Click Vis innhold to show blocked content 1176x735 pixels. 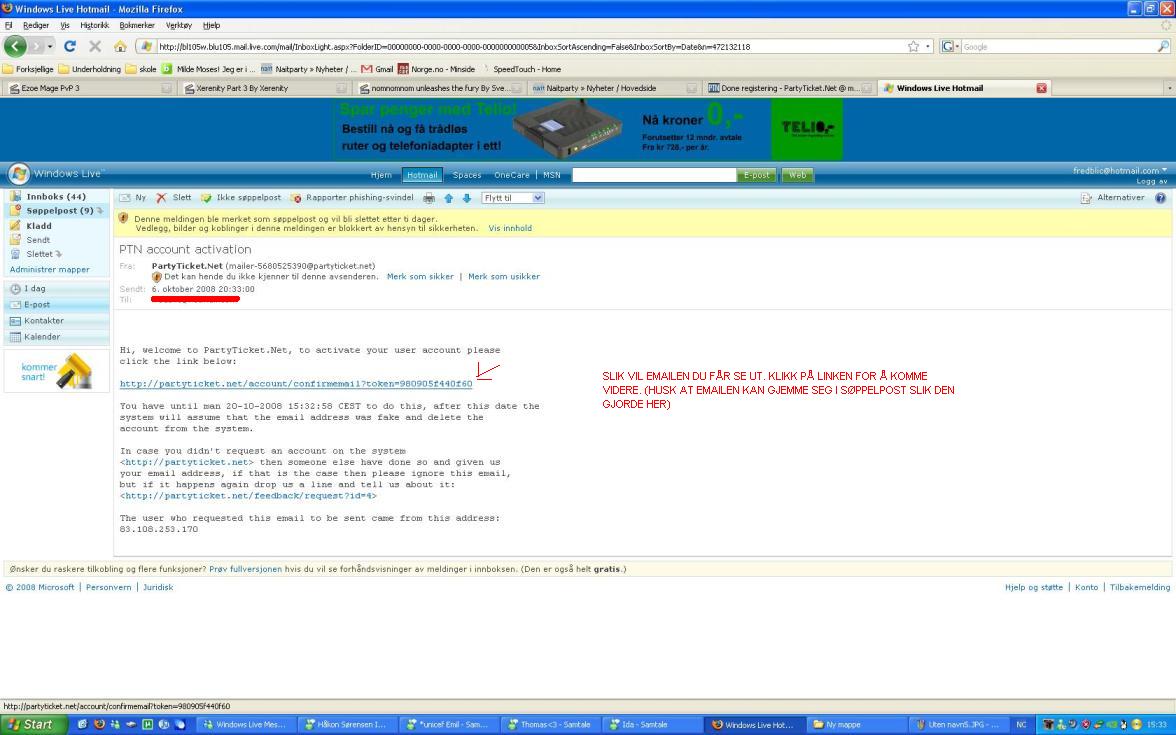pyautogui.click(x=510, y=228)
